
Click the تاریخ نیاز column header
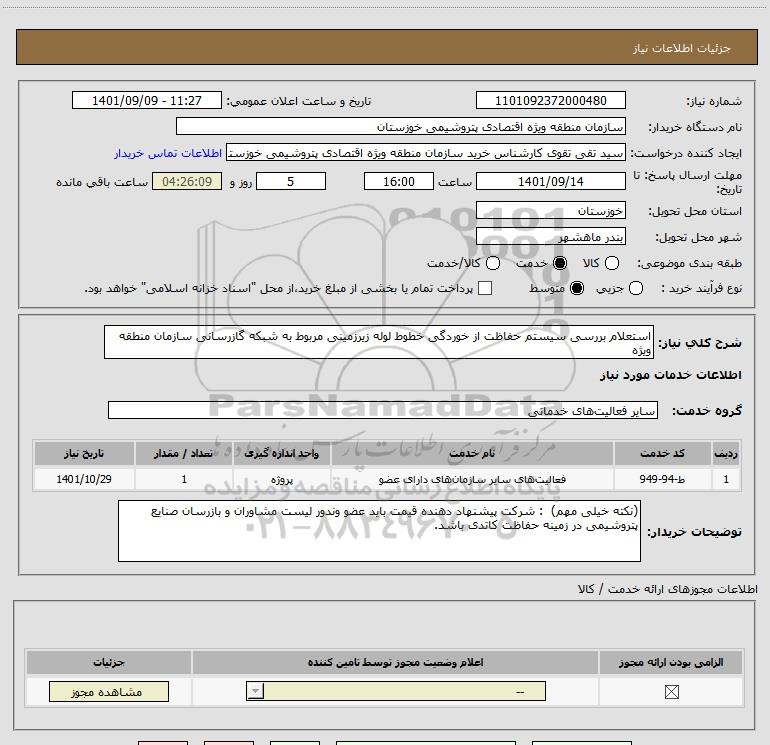click(x=84, y=453)
